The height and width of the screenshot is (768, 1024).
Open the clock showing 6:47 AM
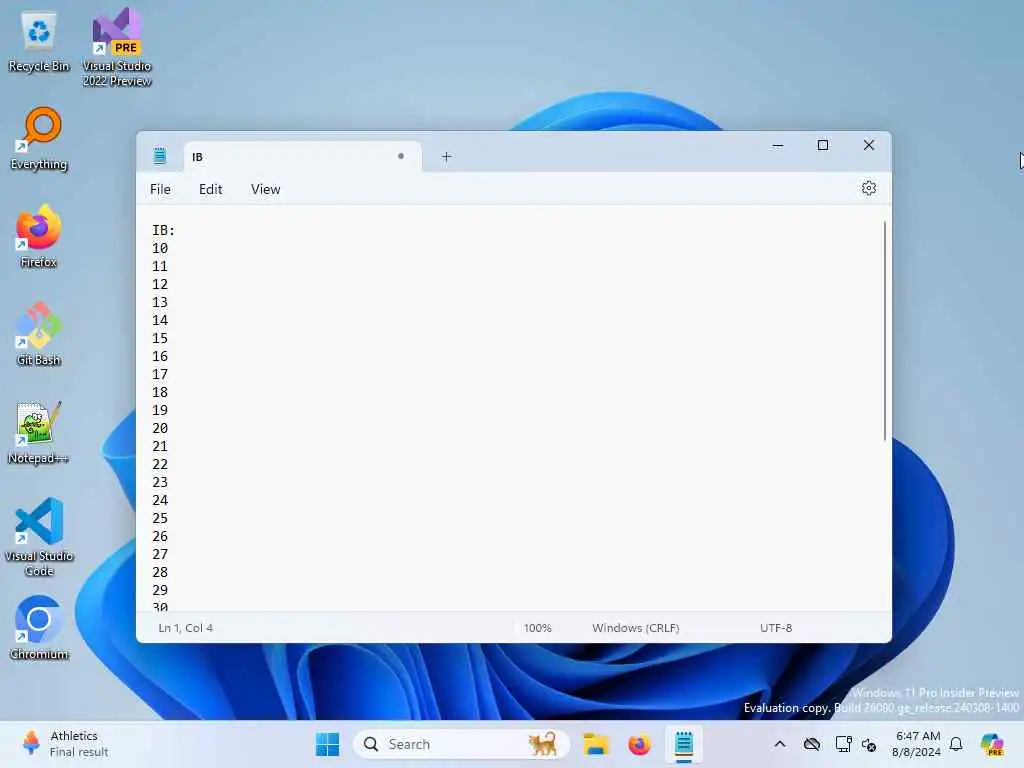(917, 744)
